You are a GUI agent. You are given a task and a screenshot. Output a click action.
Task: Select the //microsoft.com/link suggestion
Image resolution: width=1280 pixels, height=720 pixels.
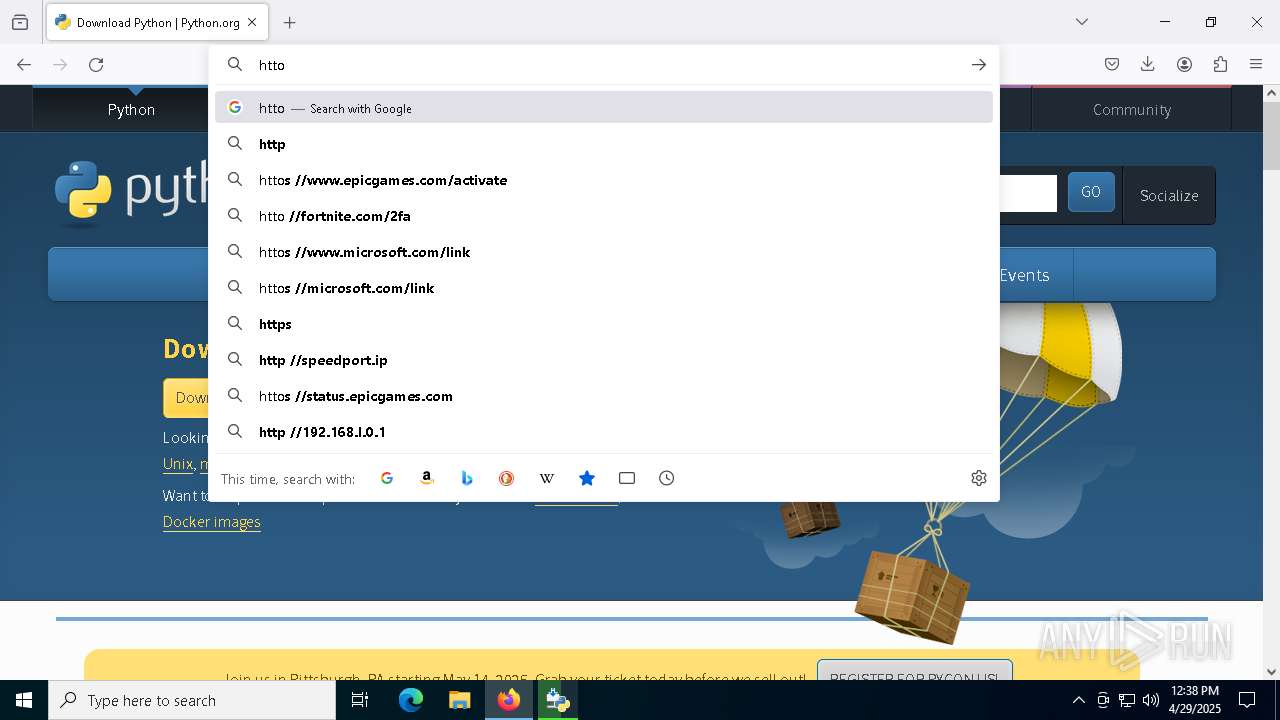604,288
